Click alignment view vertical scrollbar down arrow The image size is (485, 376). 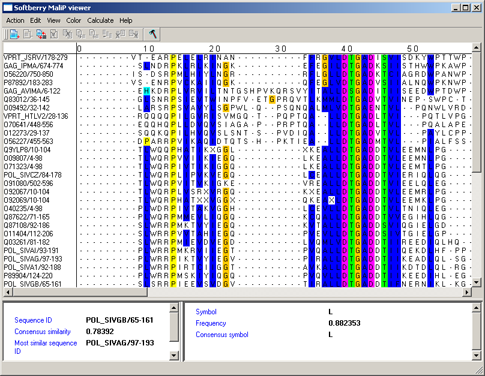coord(476,282)
